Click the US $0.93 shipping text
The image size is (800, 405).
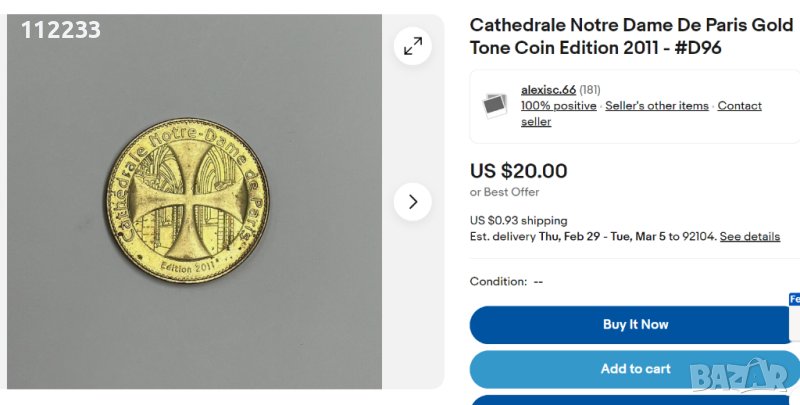click(x=518, y=220)
